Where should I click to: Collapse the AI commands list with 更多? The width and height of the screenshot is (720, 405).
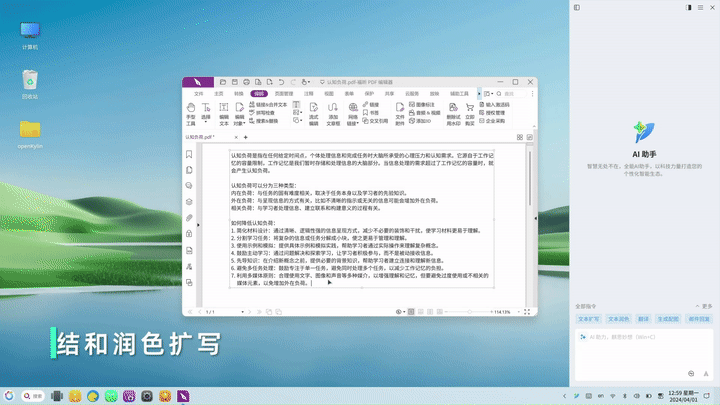[703, 306]
